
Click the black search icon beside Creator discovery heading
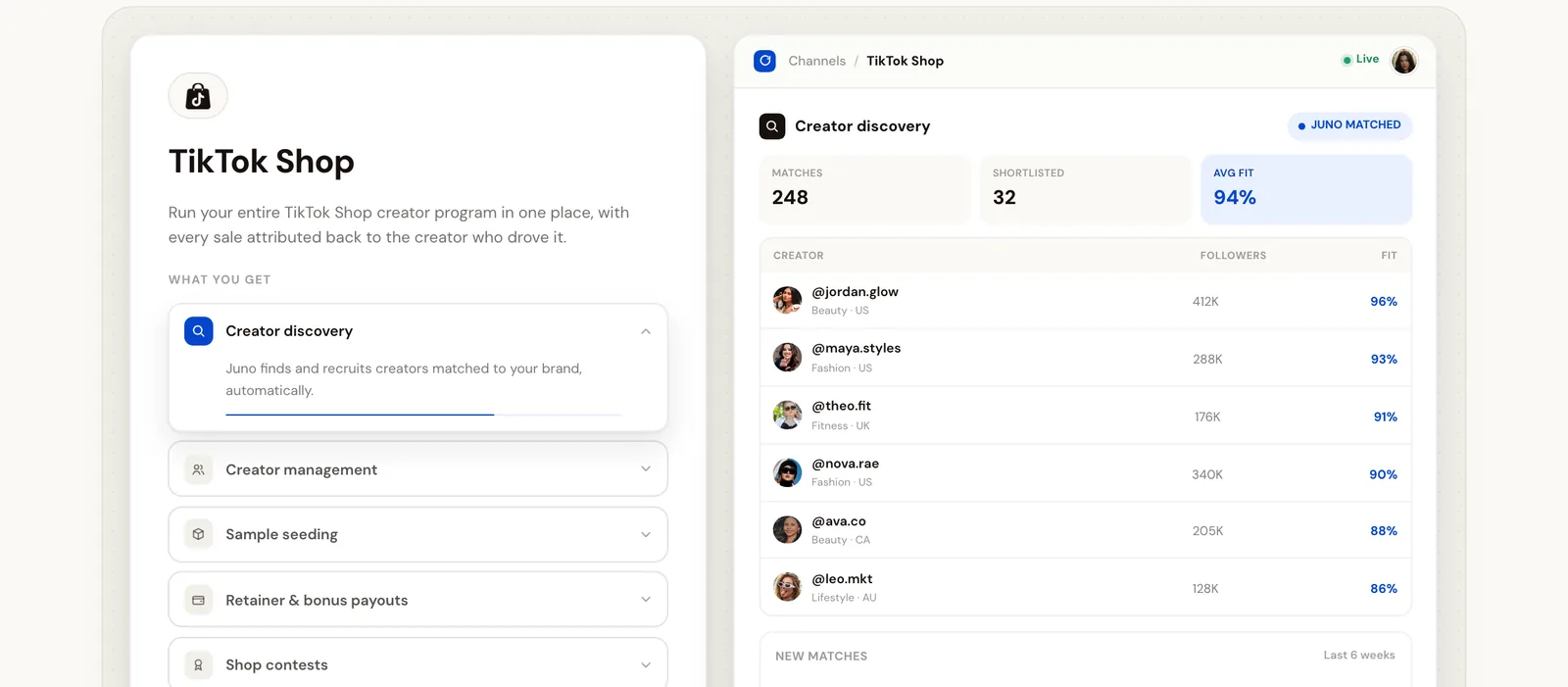(x=772, y=126)
